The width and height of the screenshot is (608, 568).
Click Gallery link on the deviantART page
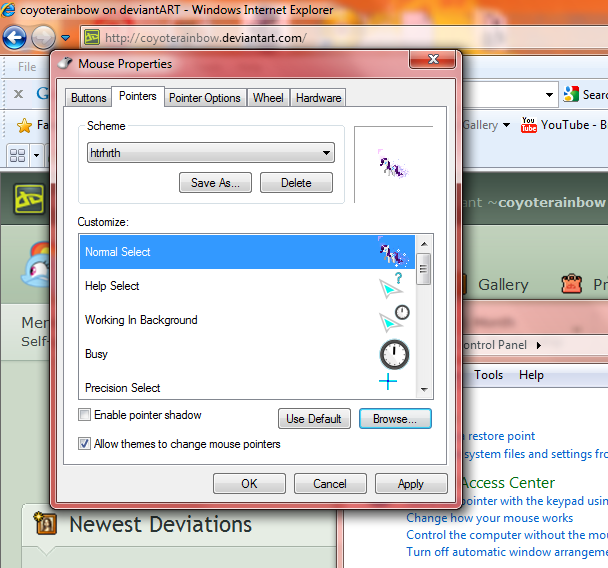503,285
